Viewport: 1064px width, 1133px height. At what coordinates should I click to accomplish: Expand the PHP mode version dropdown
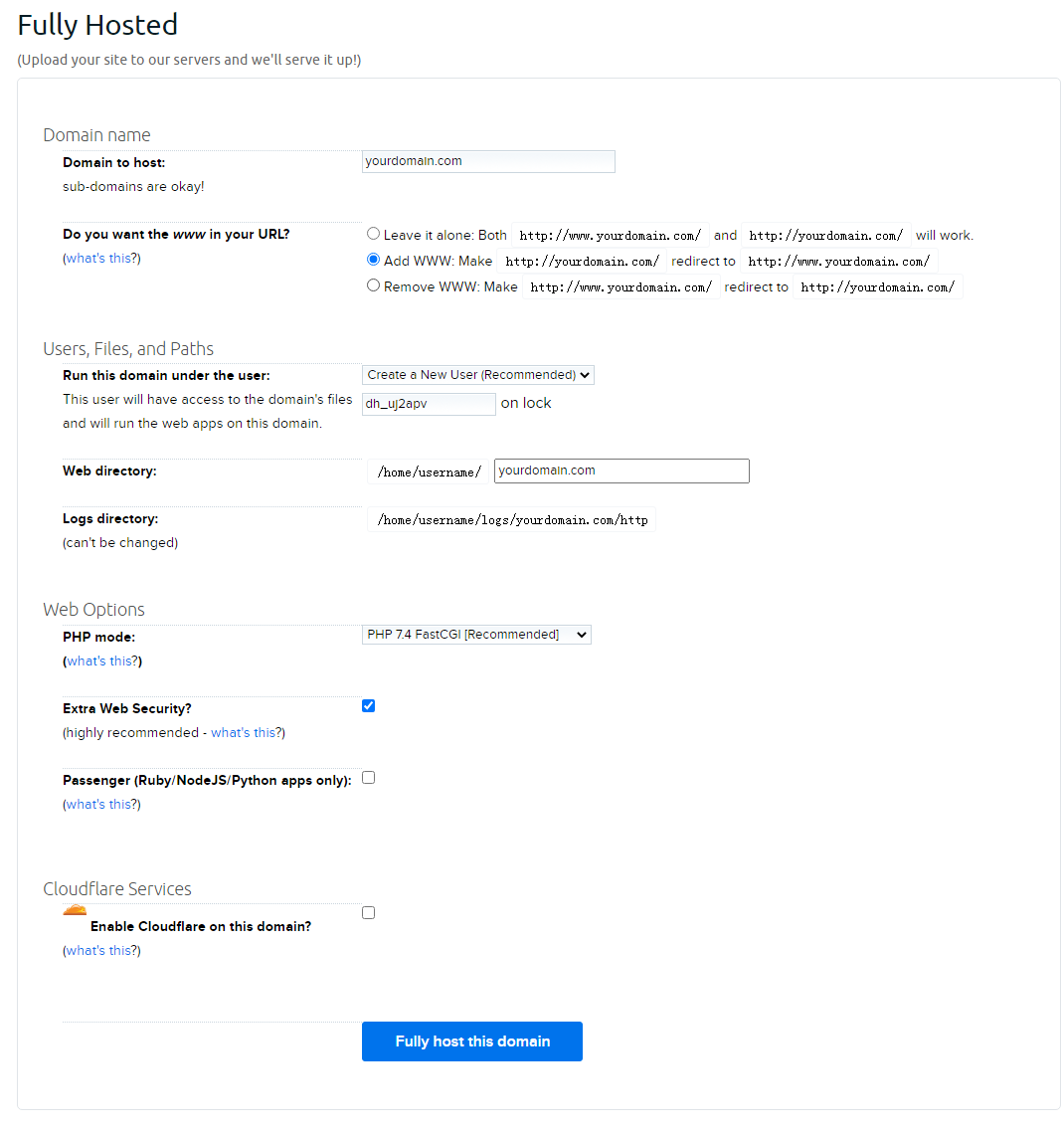(476, 635)
